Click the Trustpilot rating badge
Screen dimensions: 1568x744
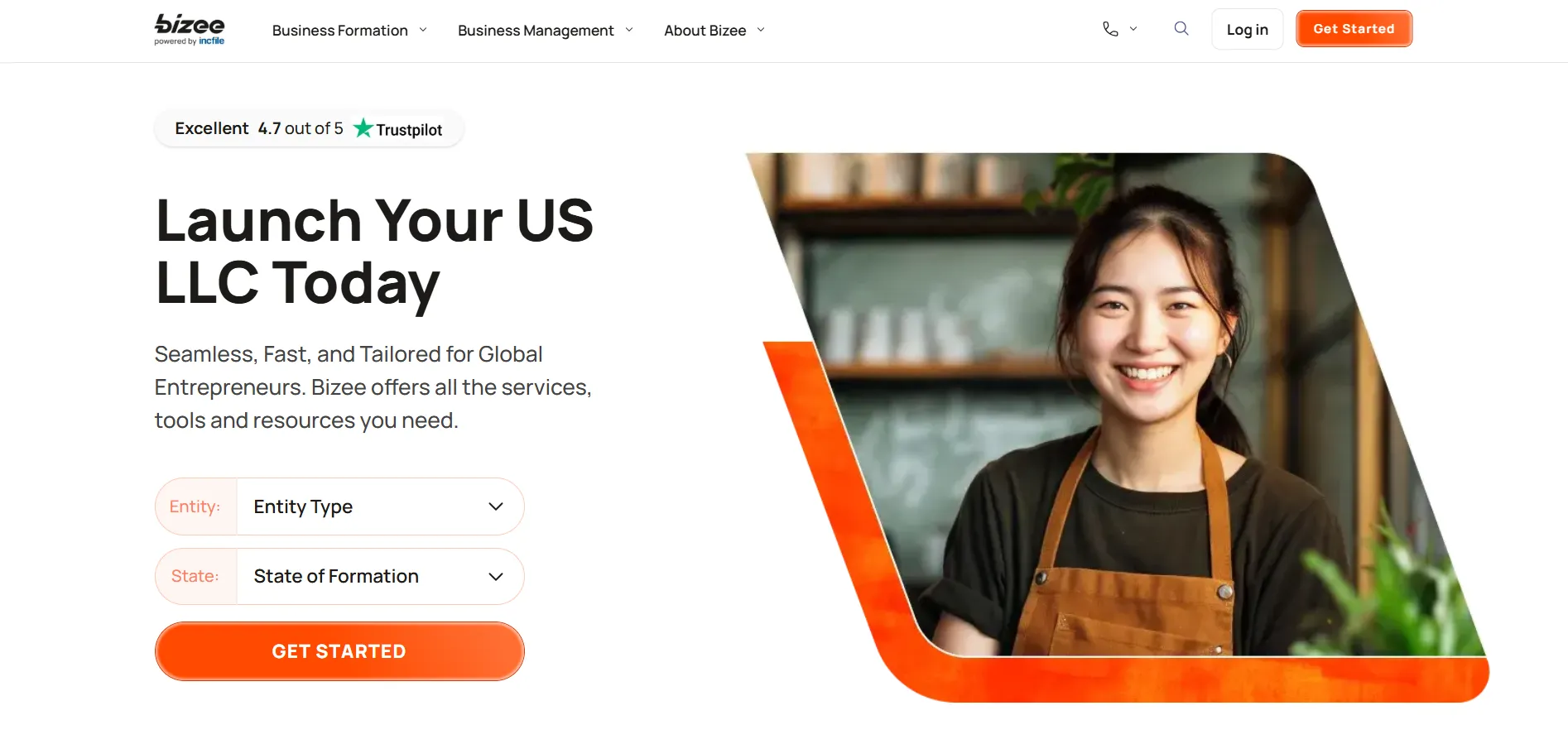coord(309,129)
